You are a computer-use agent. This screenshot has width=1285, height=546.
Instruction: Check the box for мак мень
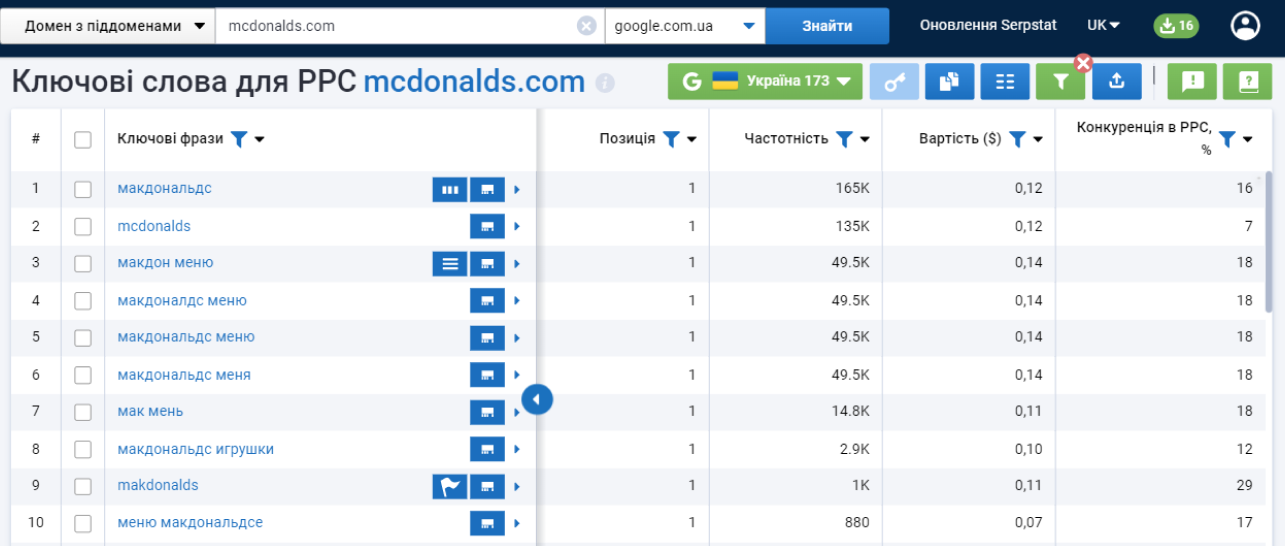[x=83, y=412]
